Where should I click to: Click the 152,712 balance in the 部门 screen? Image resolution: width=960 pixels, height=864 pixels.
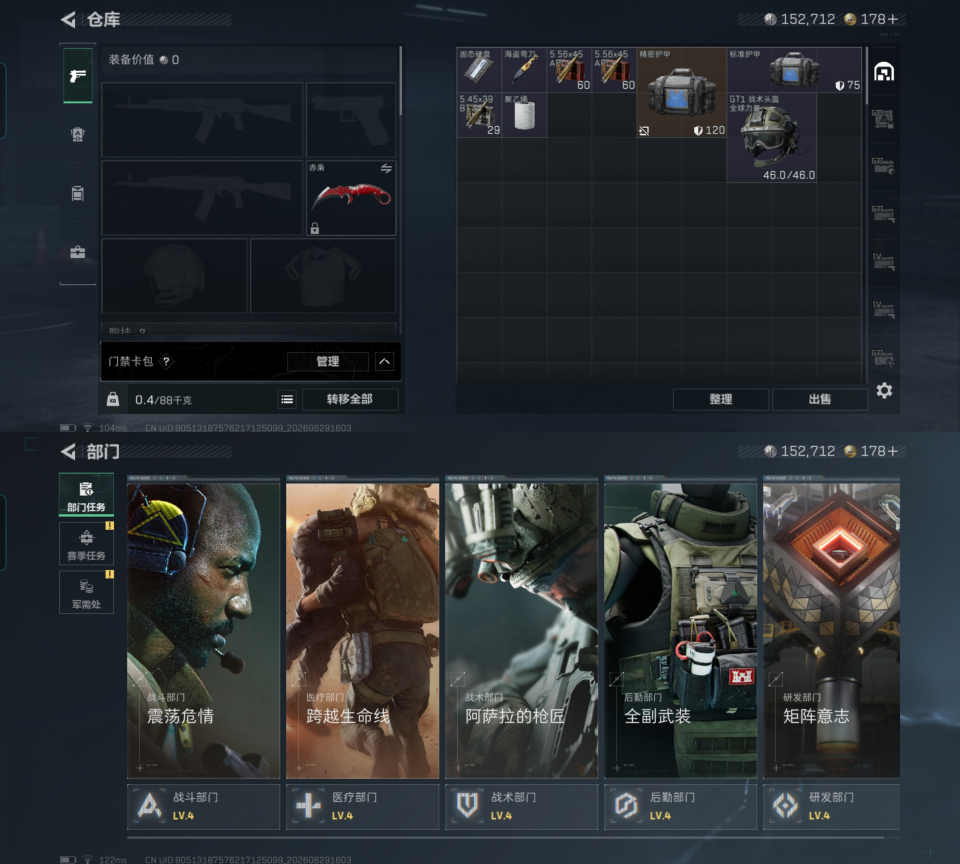pos(808,451)
